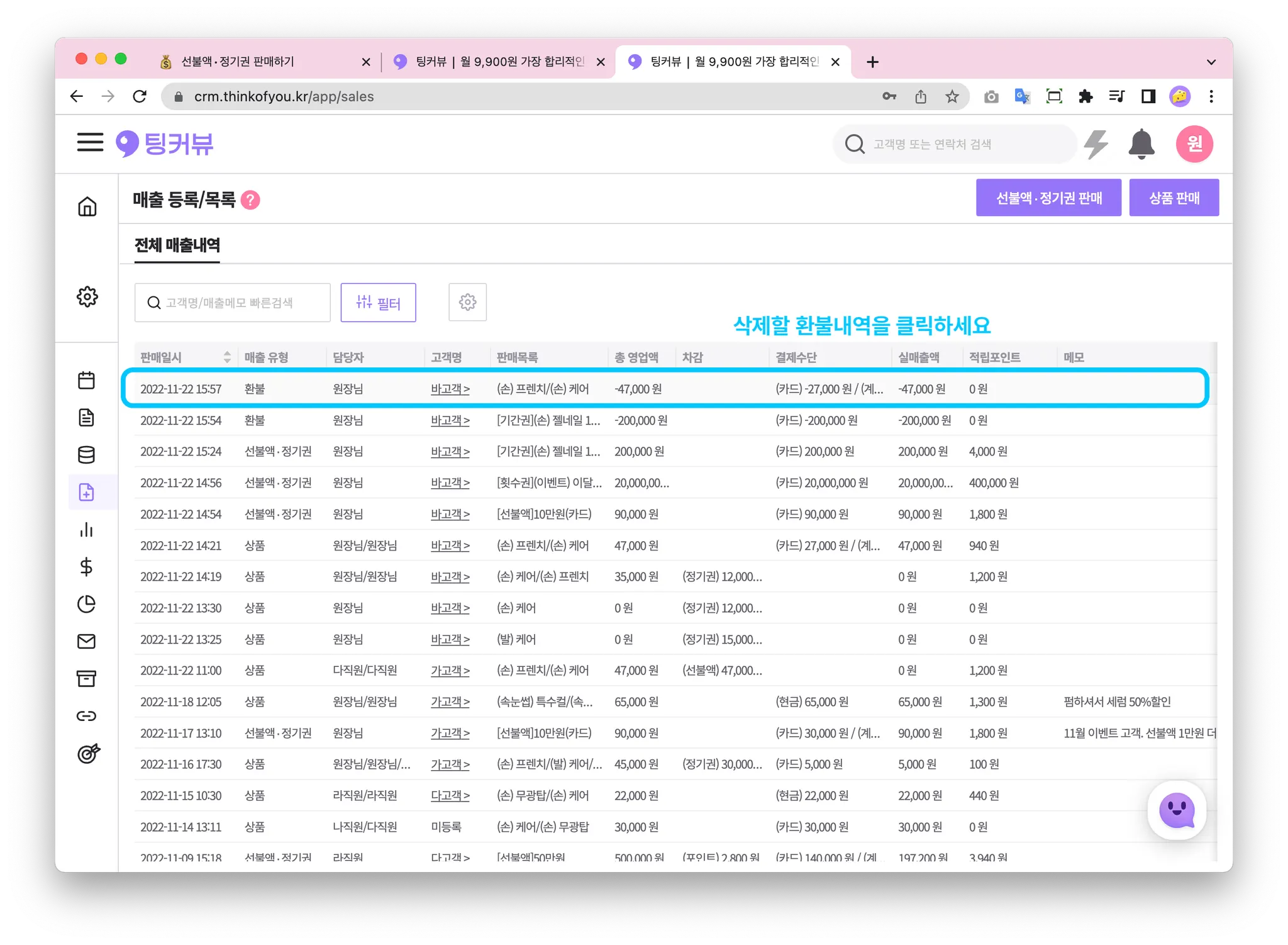Click the lightning bolt icon in header
The height and width of the screenshot is (945, 1288).
[1096, 144]
